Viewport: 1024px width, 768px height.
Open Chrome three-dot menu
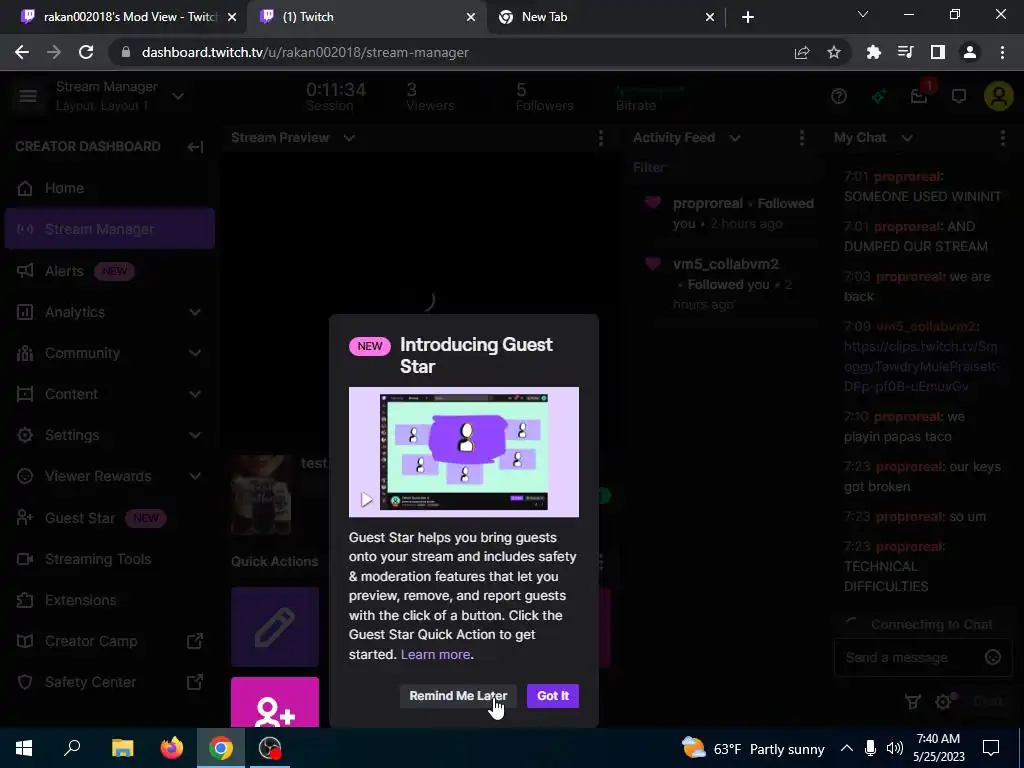[1002, 52]
